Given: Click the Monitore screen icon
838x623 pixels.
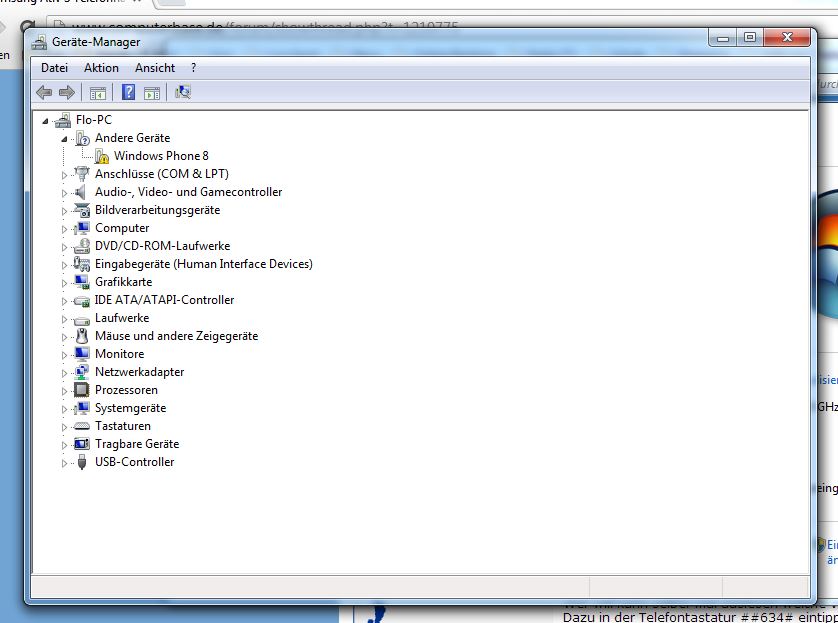Looking at the screenshot, I should pyautogui.click(x=82, y=354).
